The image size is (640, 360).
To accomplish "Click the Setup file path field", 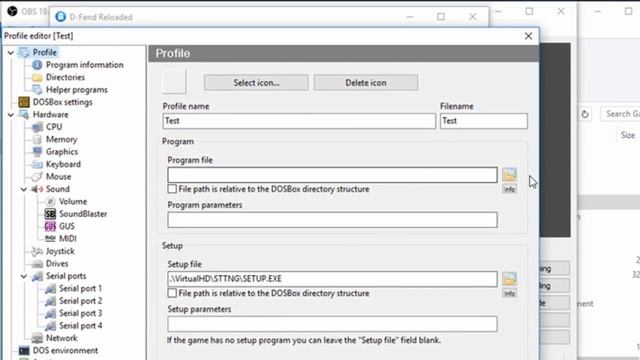I will [x=332, y=279].
